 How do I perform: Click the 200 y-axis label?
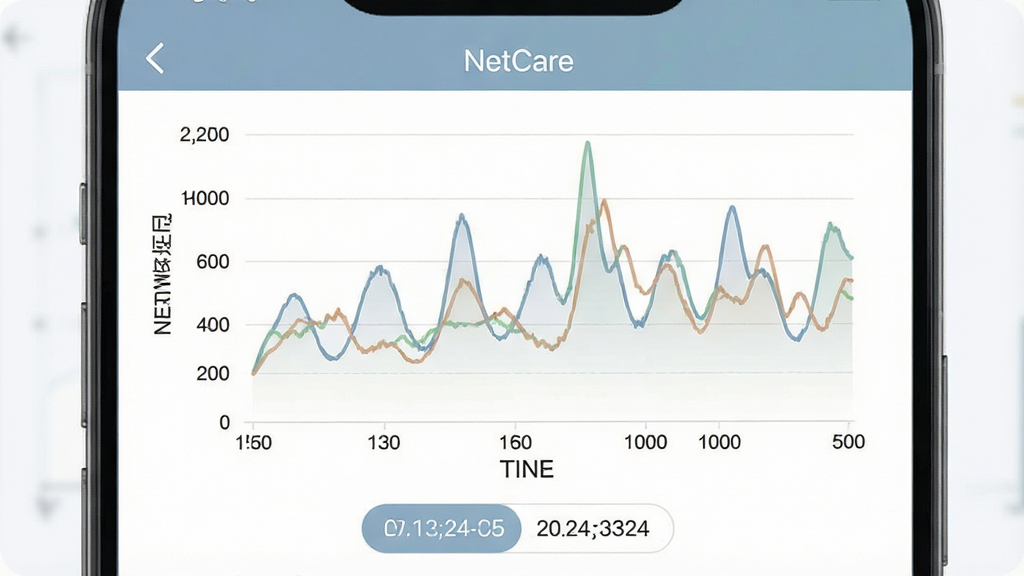pos(212,374)
